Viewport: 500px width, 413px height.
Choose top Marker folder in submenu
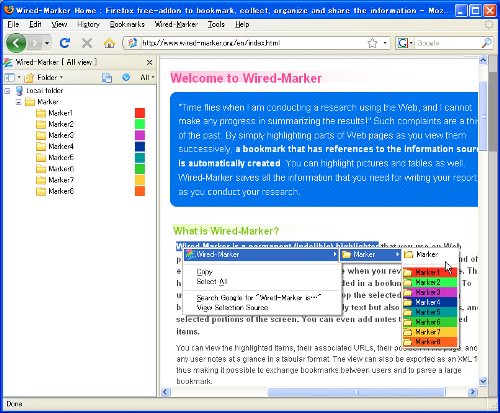point(430,255)
